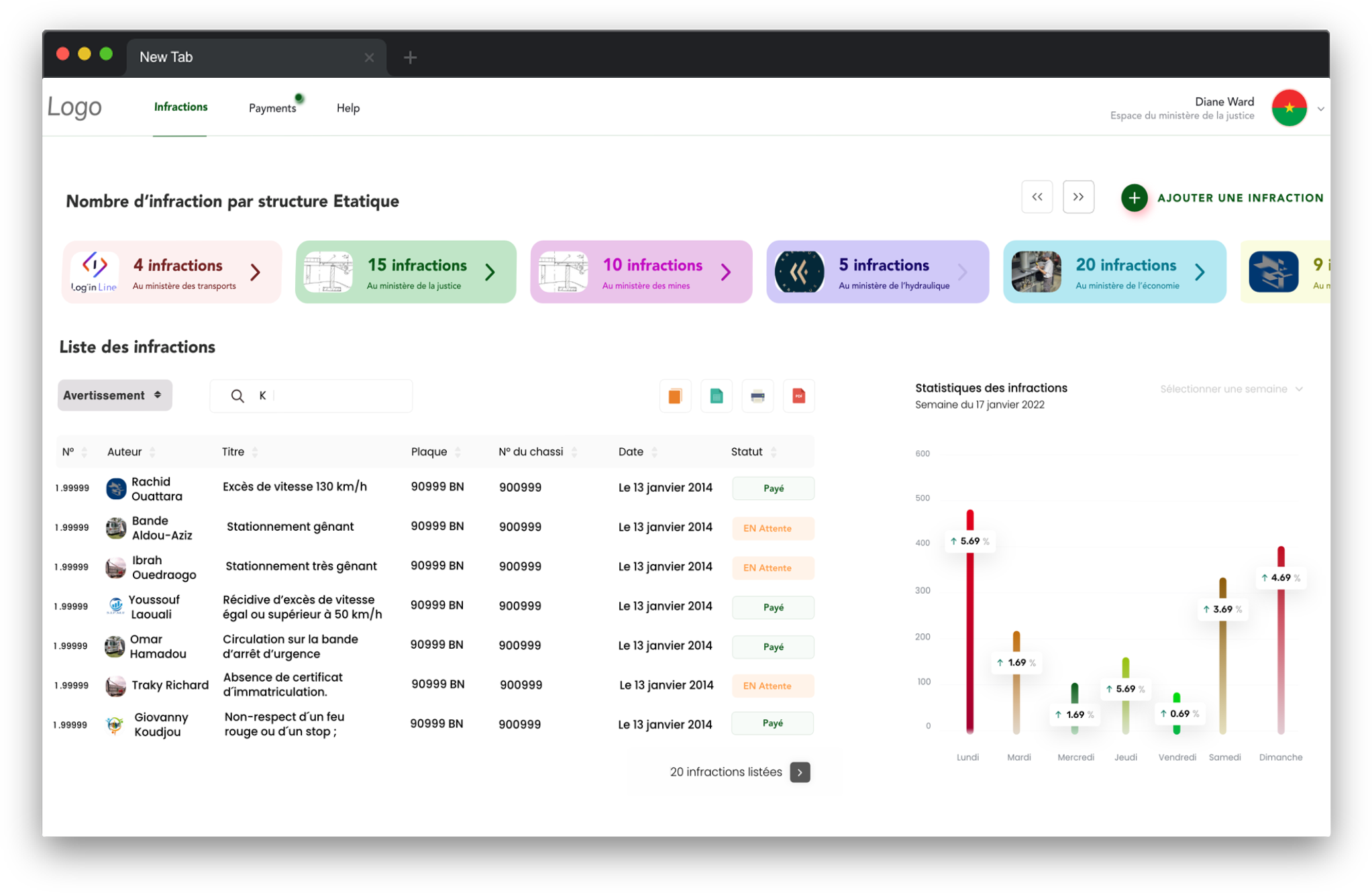Click into the search input field
The image size is (1372, 893).
(335, 396)
